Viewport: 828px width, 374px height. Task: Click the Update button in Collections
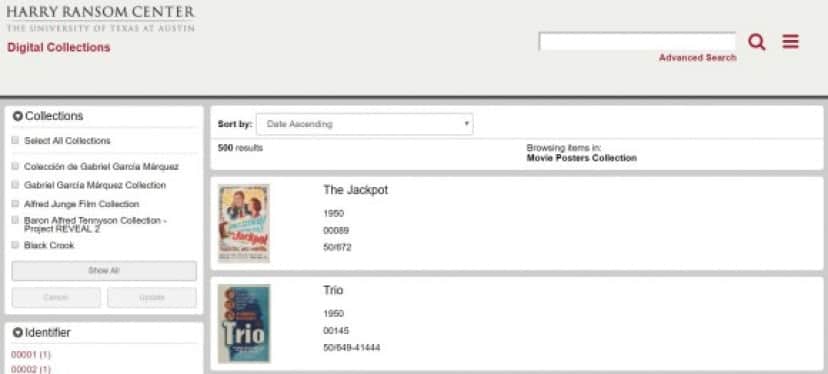pyautogui.click(x=152, y=297)
